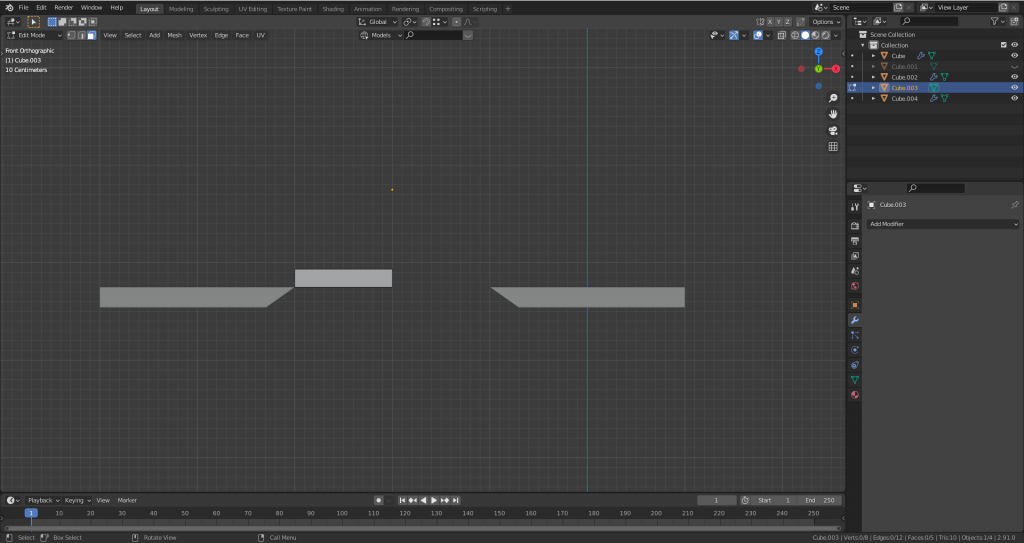Screen dimensions: 1024x543
Task: Open the Output properties tab
Action: coord(855,241)
